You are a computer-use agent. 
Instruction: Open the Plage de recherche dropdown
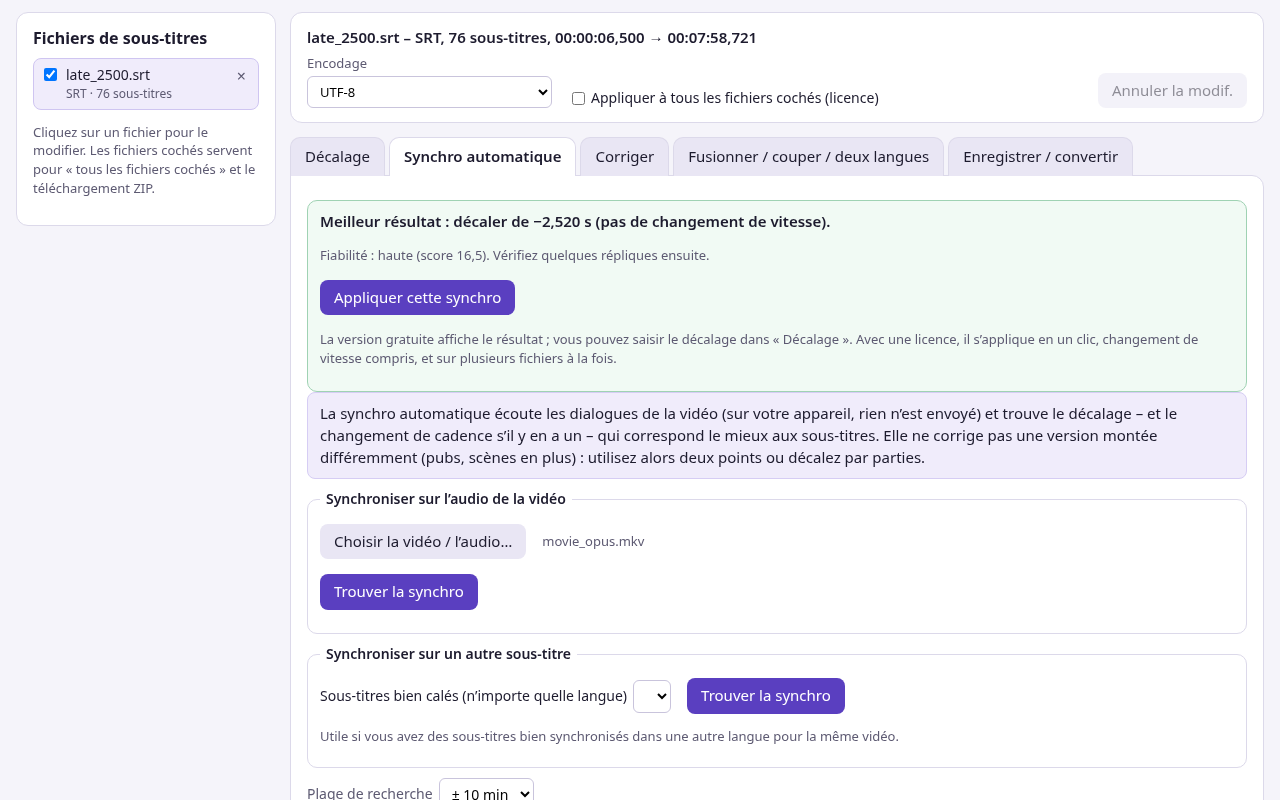pyautogui.click(x=486, y=790)
